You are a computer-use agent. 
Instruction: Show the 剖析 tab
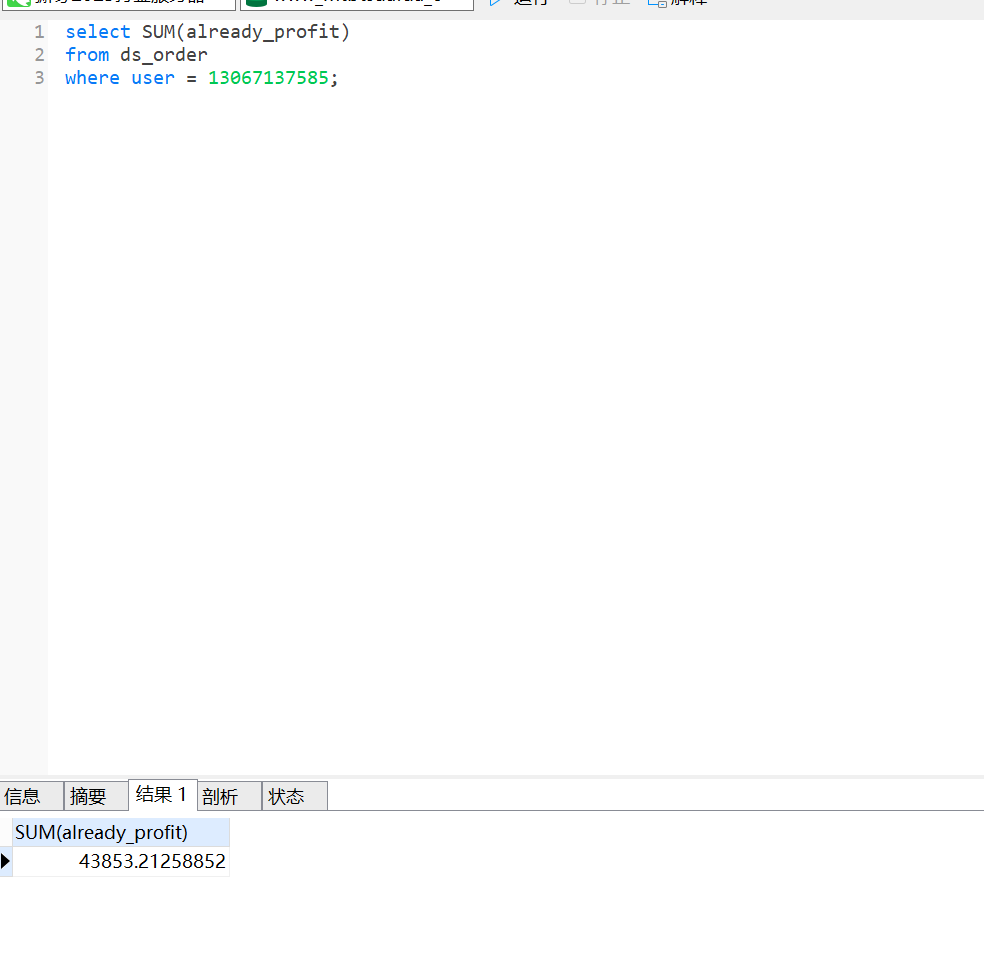(x=220, y=796)
